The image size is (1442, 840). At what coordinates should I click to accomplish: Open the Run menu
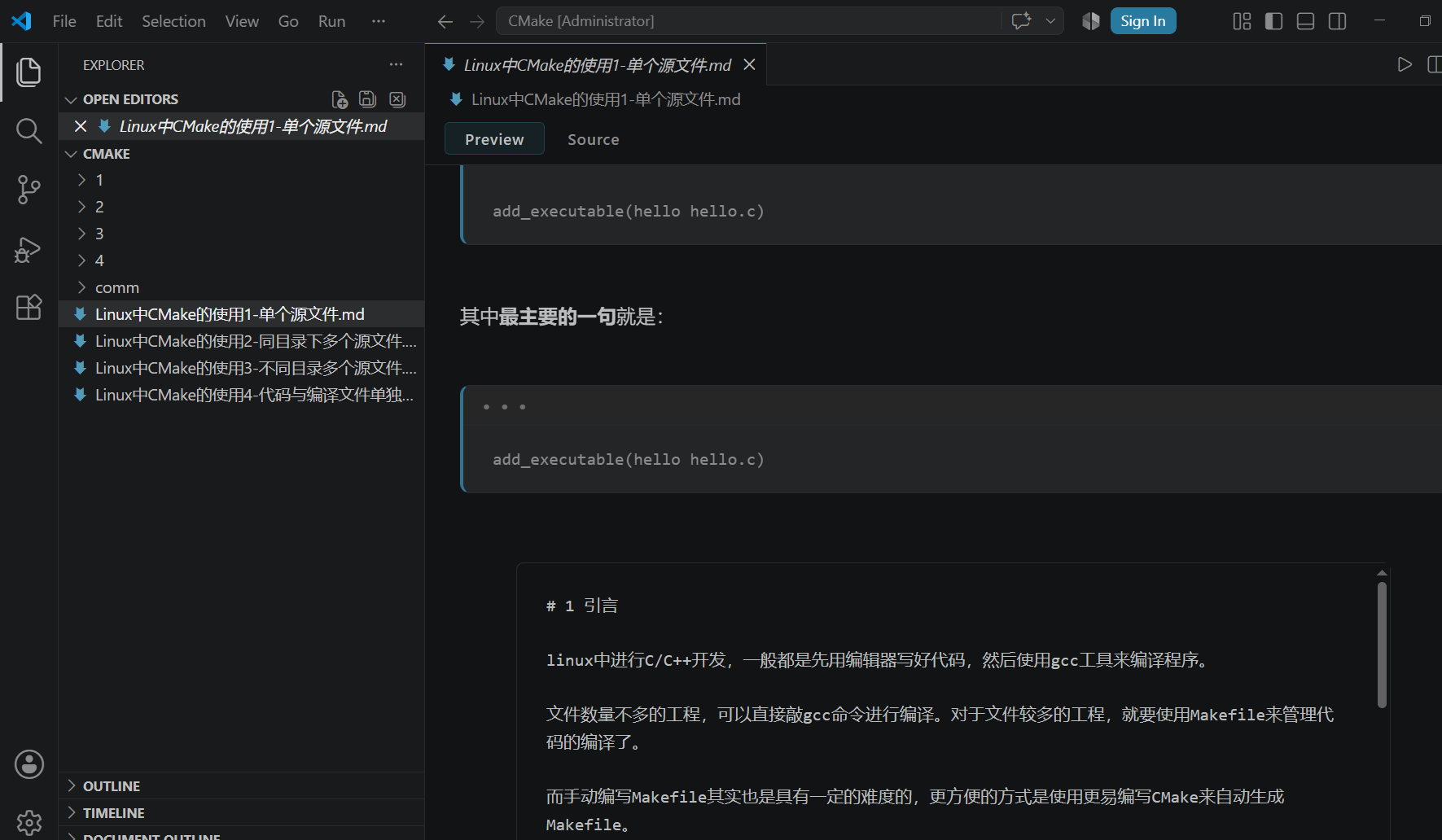click(x=331, y=21)
